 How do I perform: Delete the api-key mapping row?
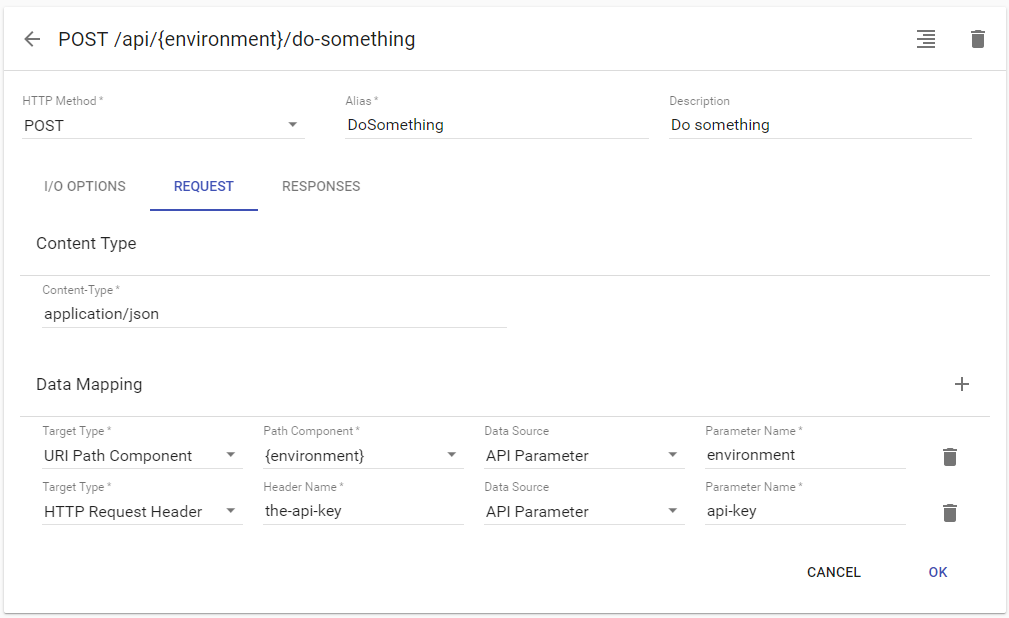[949, 512]
